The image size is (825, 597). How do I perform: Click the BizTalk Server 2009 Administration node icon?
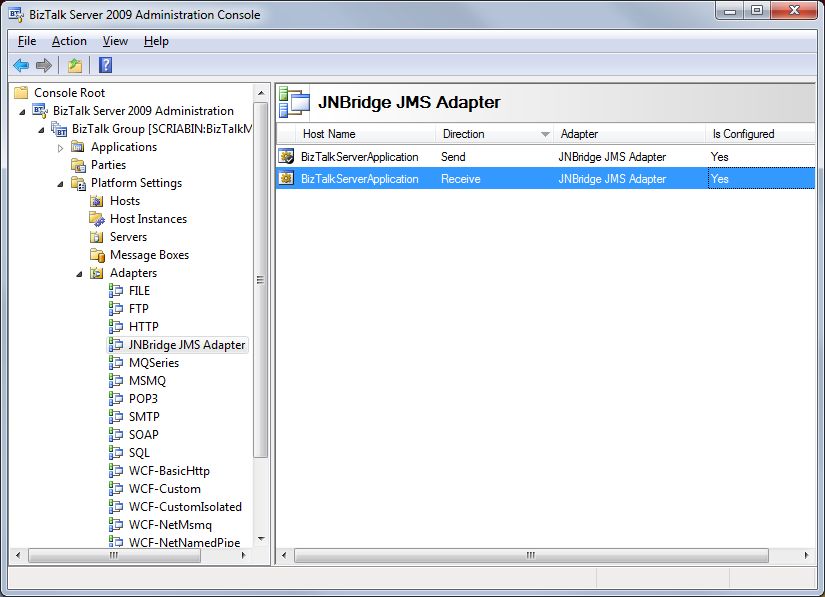click(x=40, y=110)
